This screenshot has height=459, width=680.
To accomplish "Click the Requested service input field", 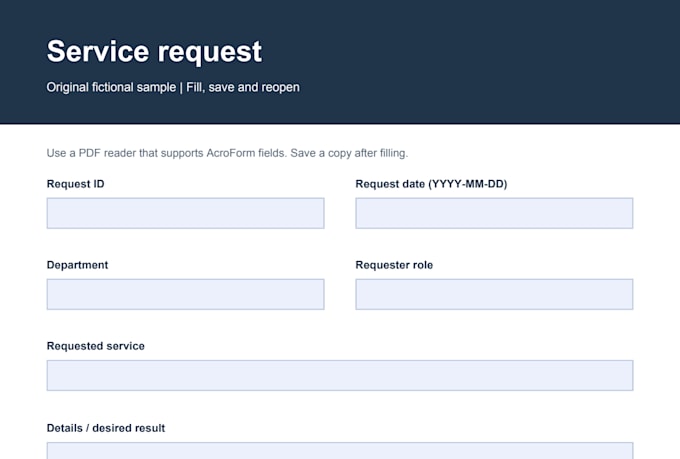I will pos(340,375).
